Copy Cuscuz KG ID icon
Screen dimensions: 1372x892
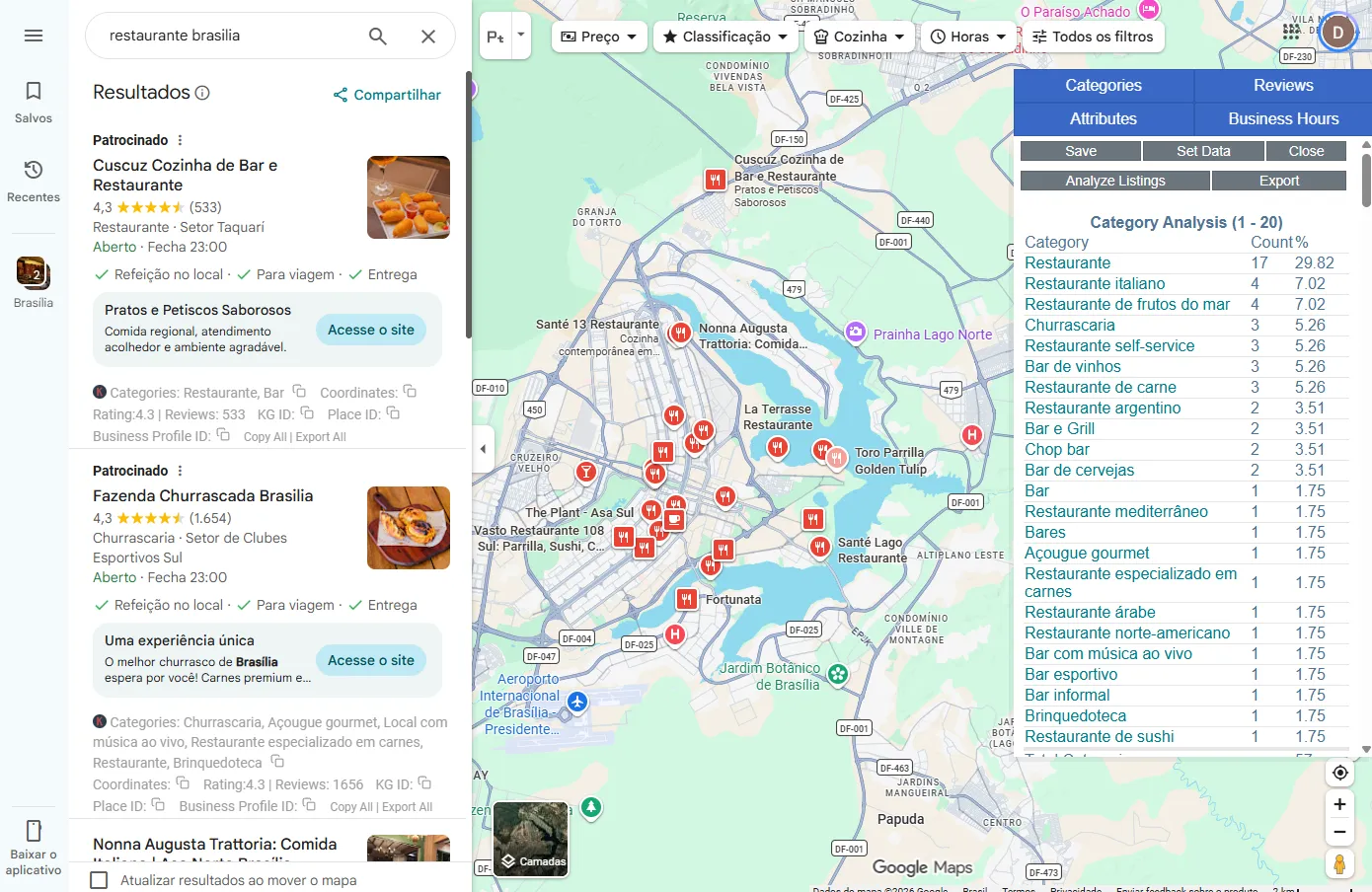coord(307,413)
